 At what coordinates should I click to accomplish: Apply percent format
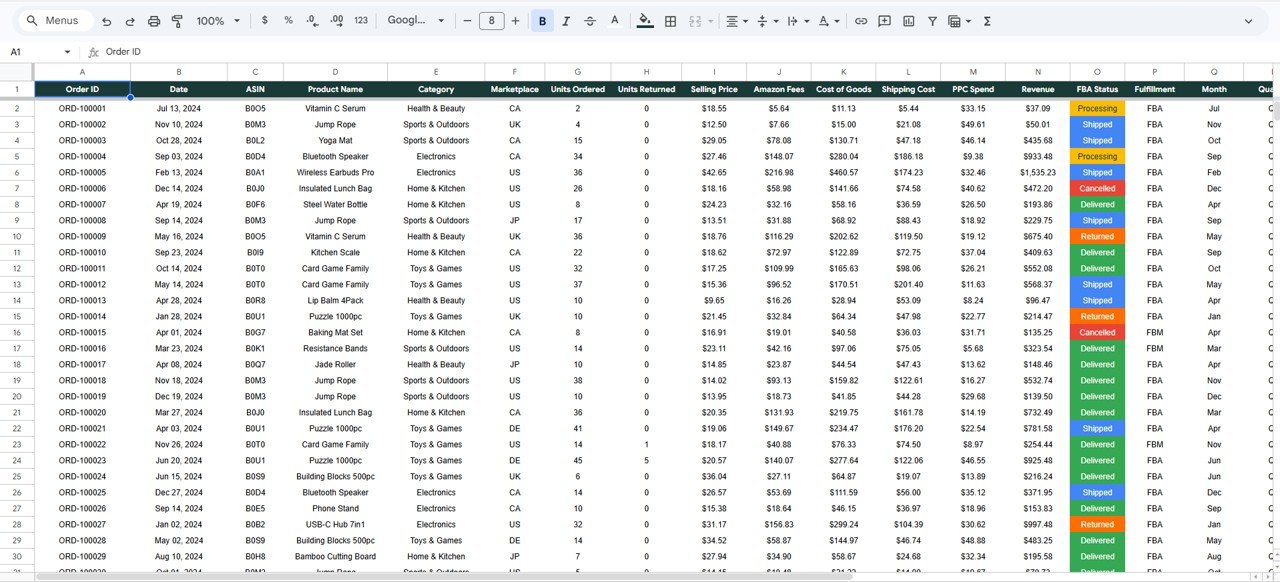(288, 20)
